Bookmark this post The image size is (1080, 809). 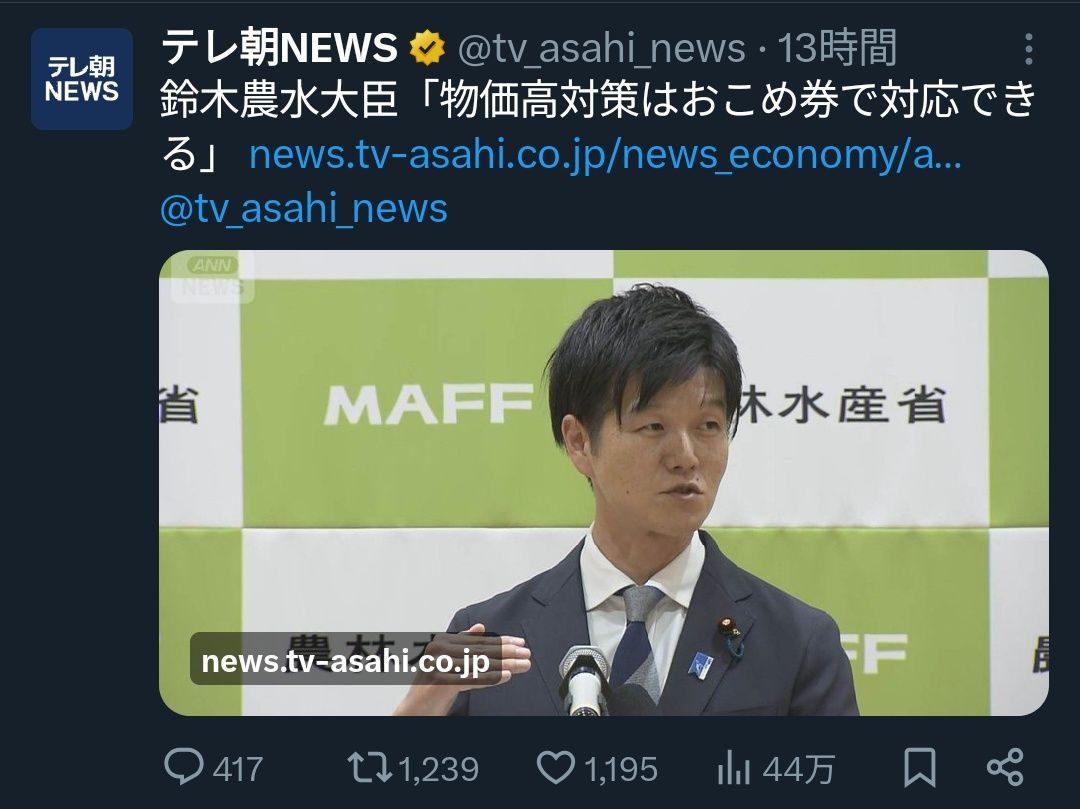tap(920, 767)
